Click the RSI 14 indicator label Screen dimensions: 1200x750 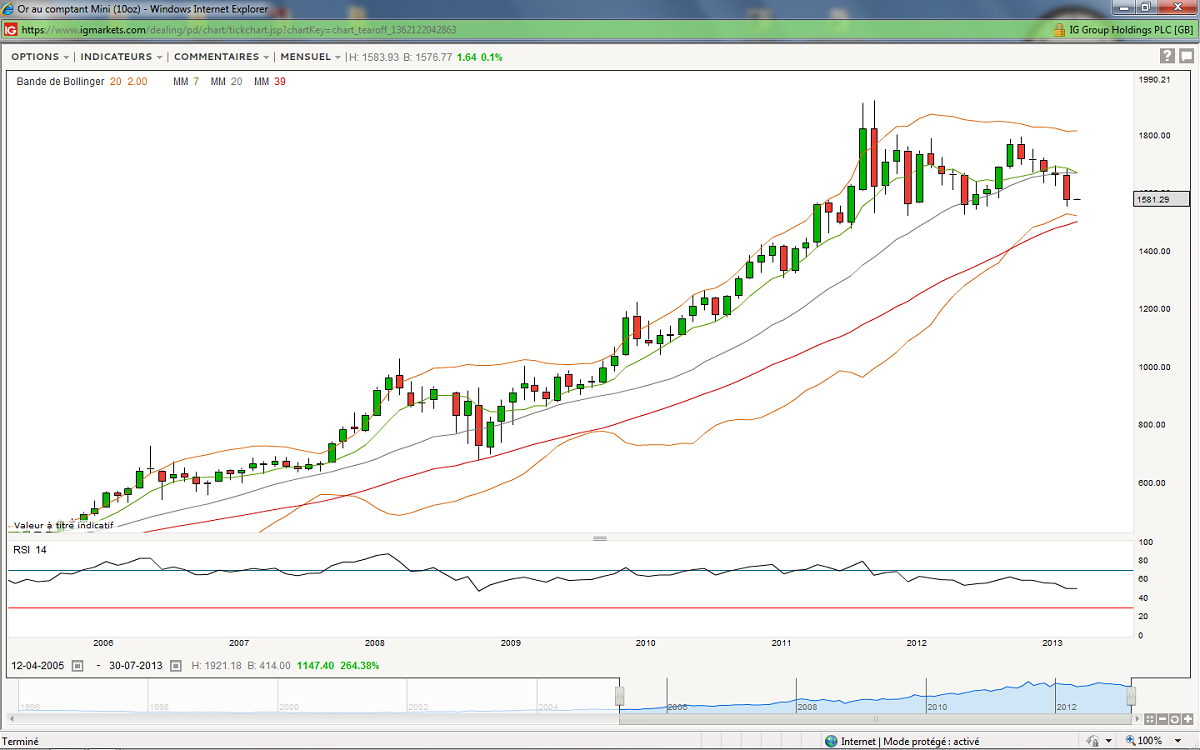29,550
